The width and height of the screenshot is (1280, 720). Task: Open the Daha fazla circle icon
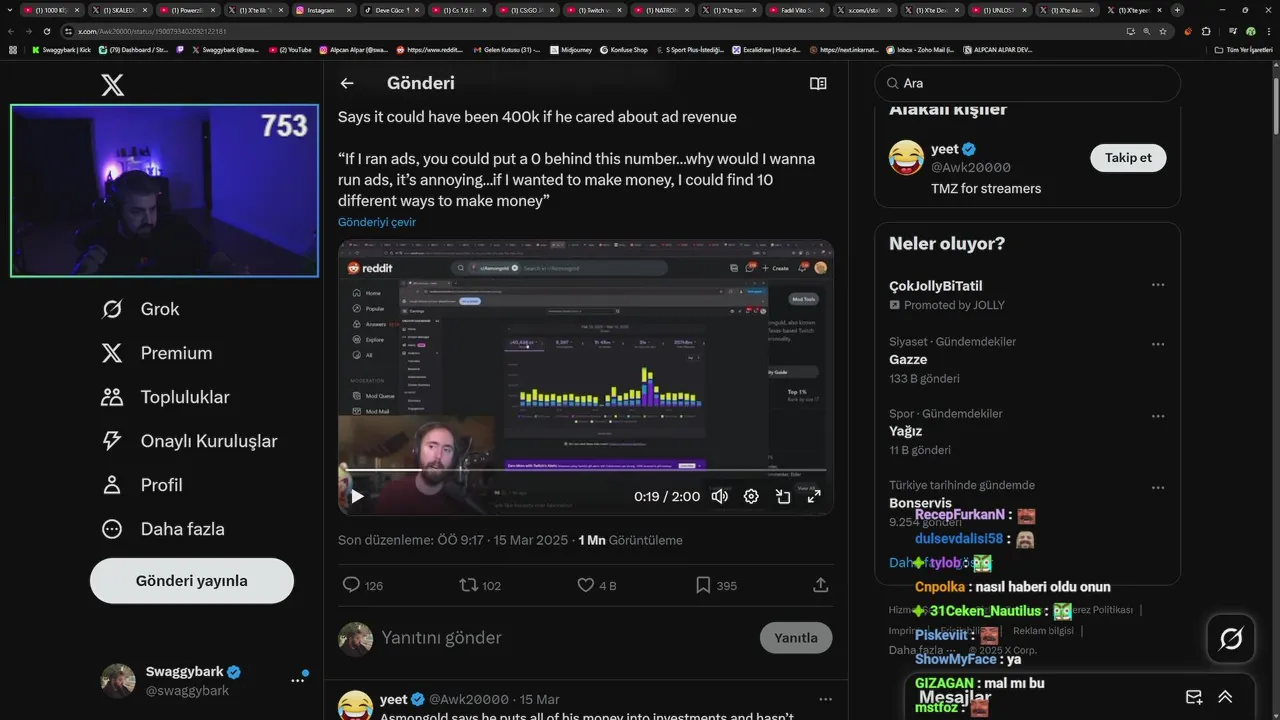click(112, 529)
